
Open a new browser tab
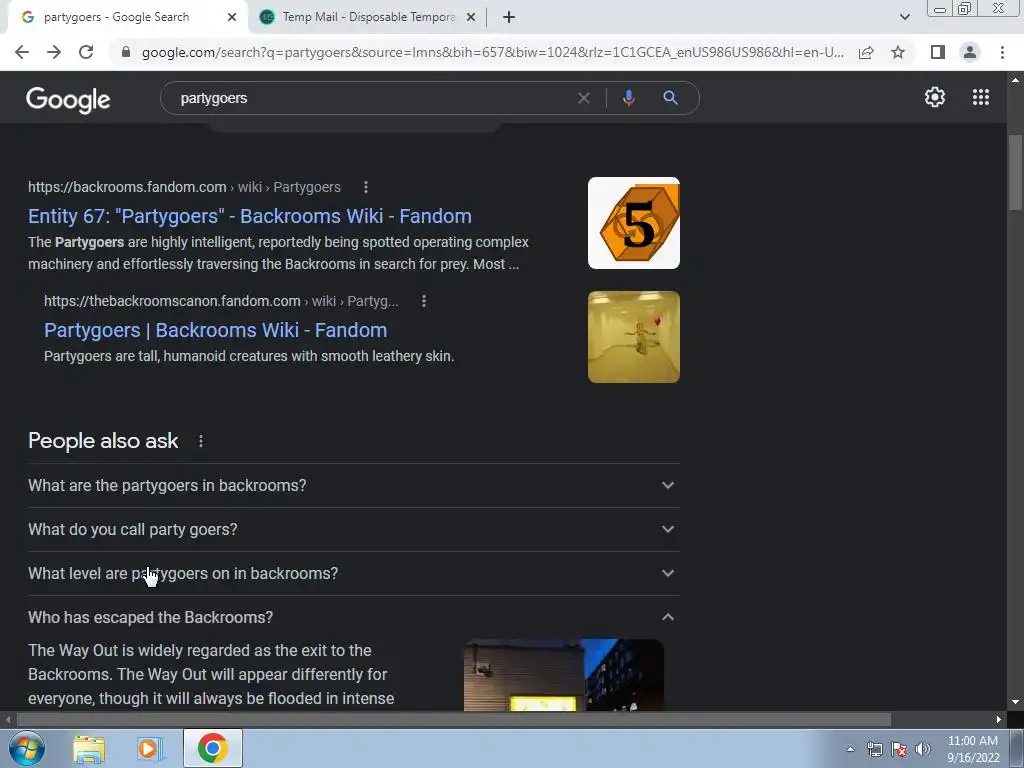click(x=509, y=18)
